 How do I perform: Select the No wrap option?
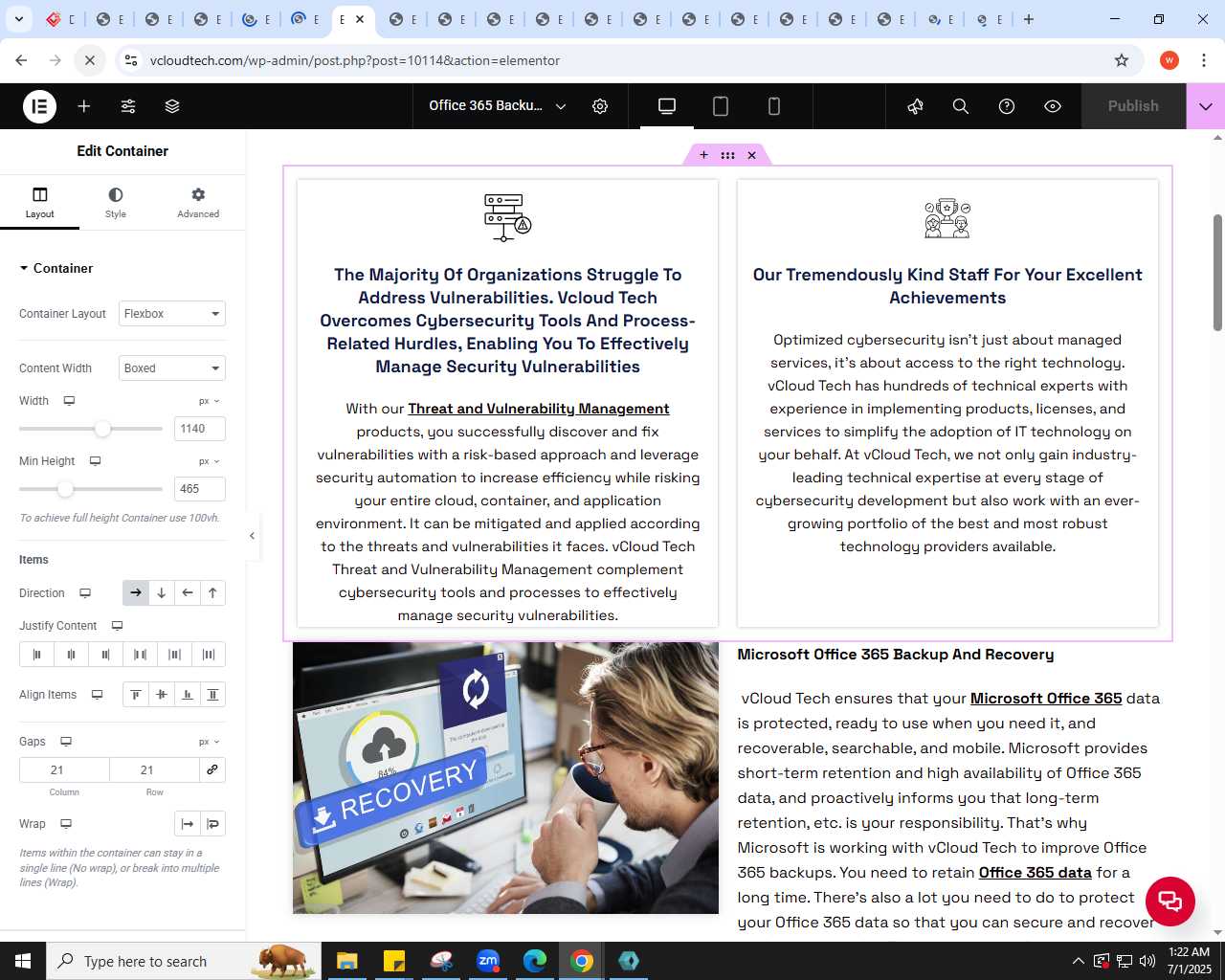(x=188, y=824)
